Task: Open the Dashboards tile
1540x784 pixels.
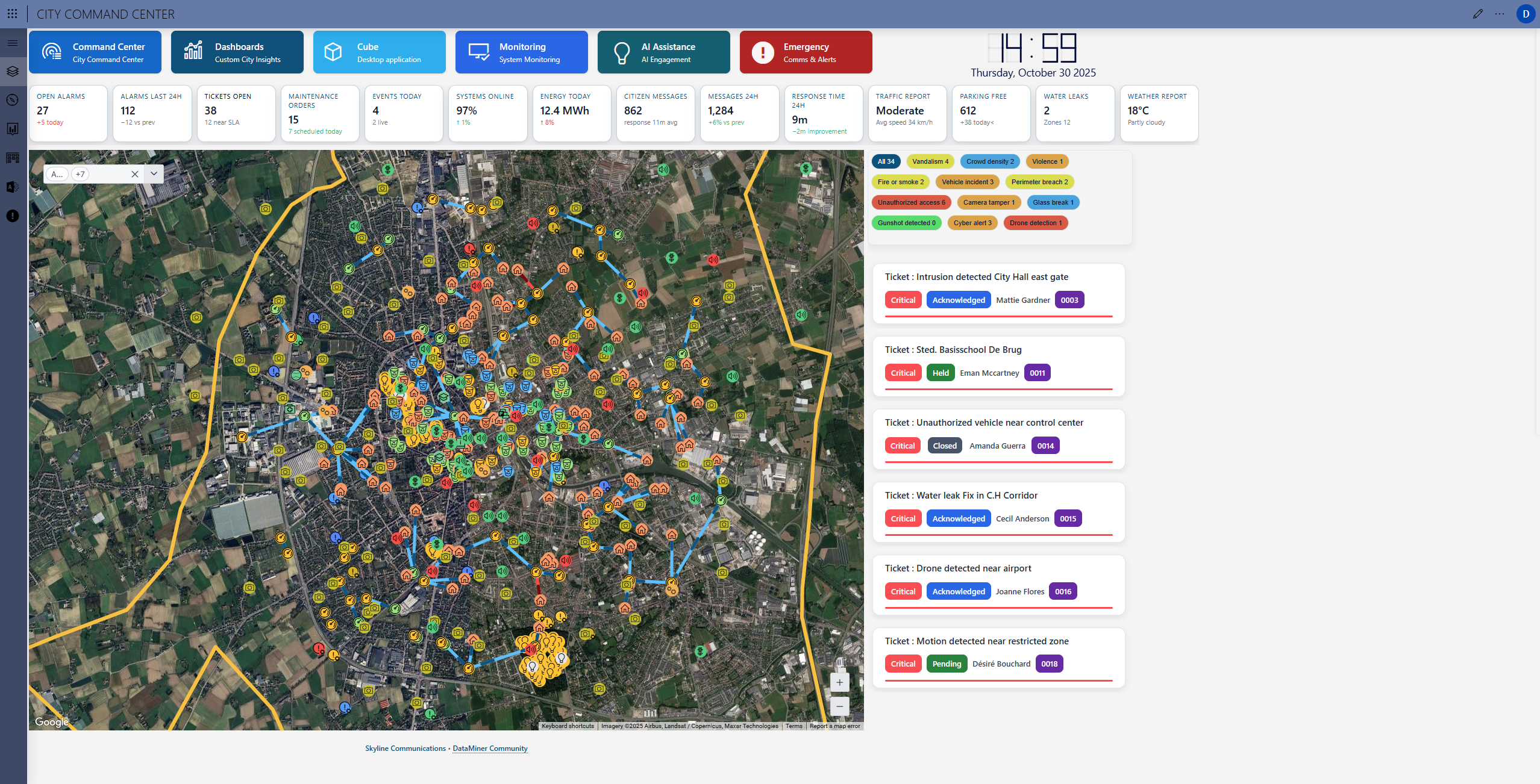Action: point(237,52)
